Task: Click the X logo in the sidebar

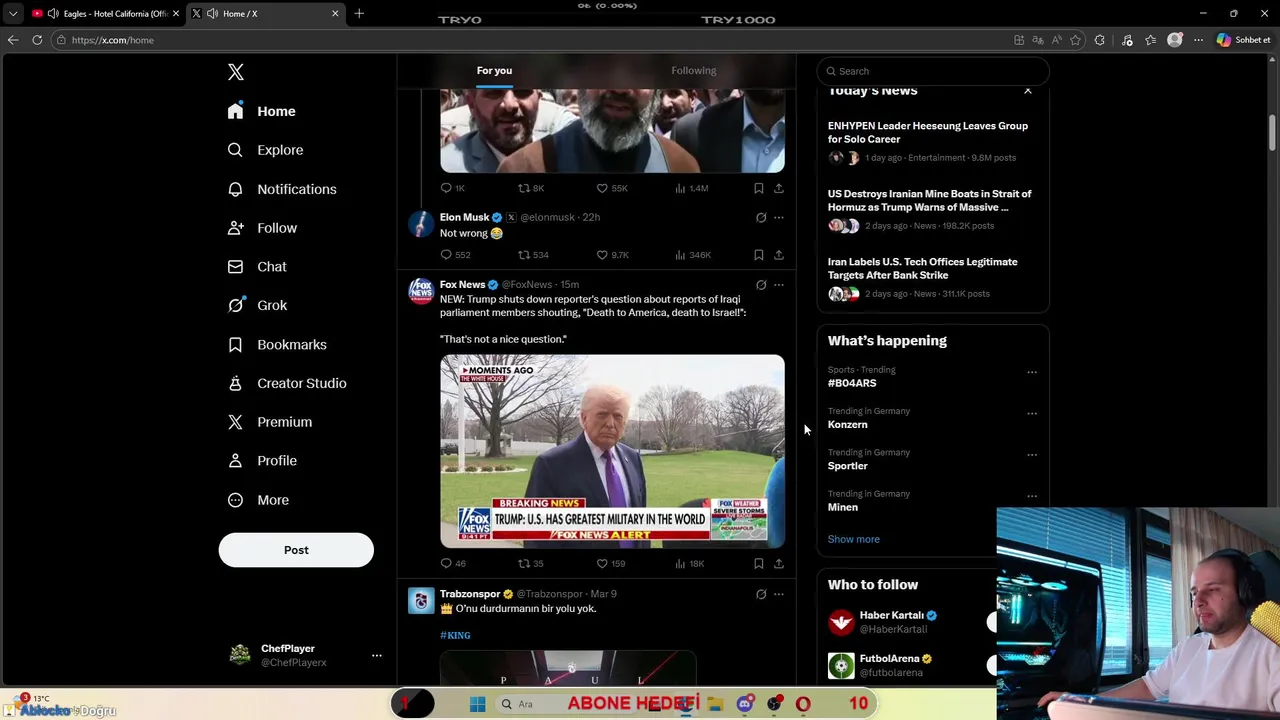Action: (x=236, y=72)
